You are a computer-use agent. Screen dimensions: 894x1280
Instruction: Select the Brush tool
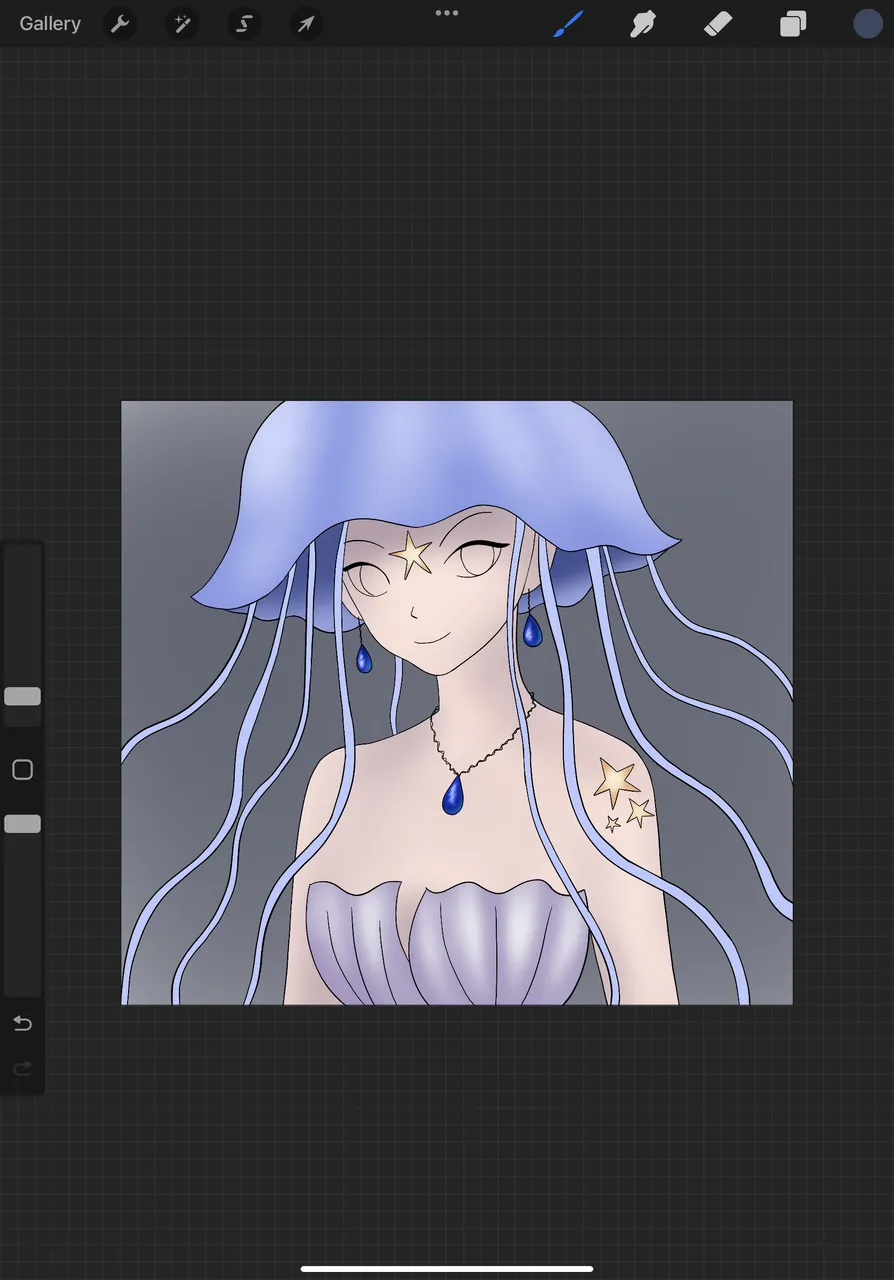pos(568,24)
